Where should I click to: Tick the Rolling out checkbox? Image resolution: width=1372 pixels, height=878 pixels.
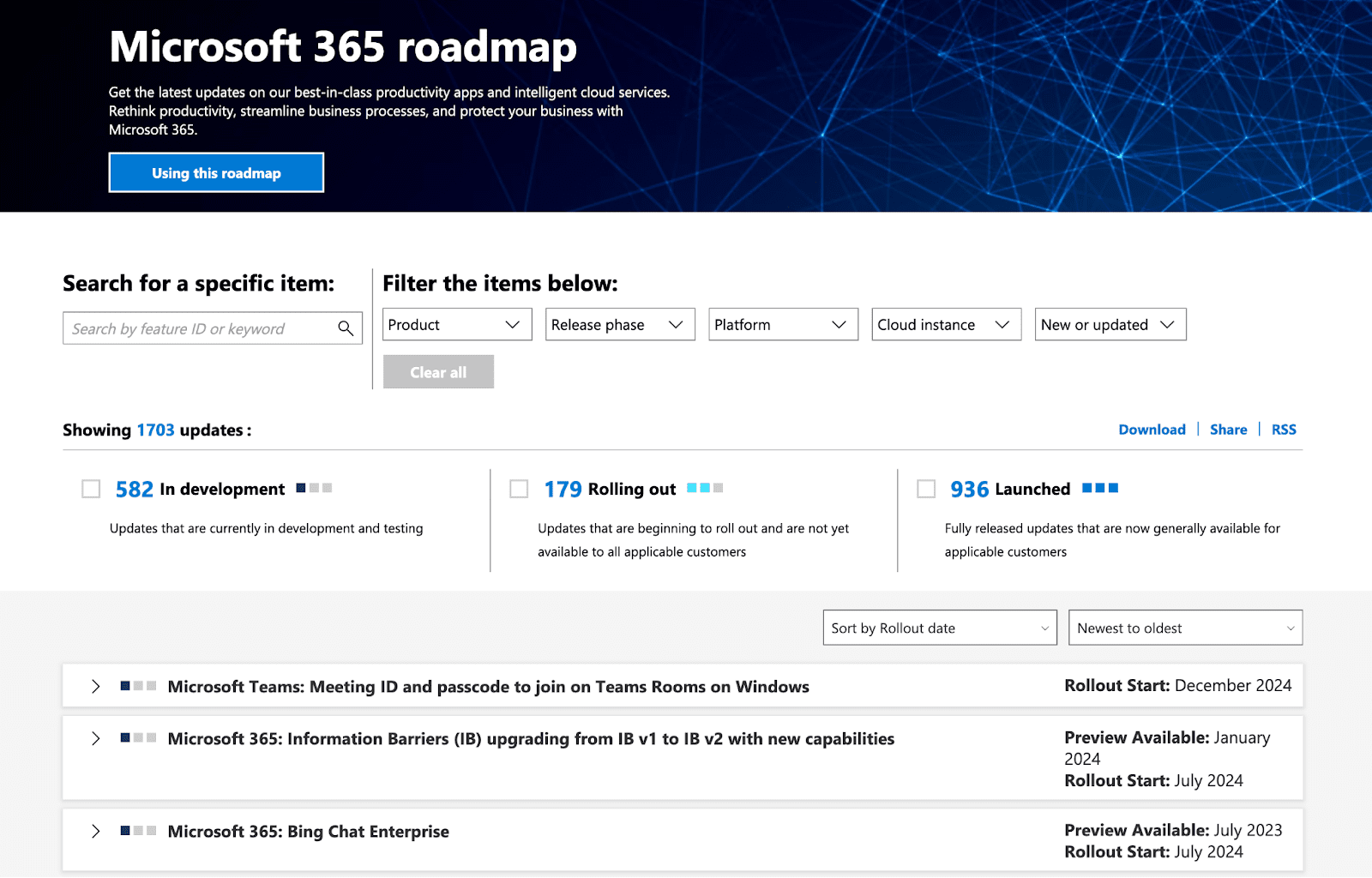point(519,489)
